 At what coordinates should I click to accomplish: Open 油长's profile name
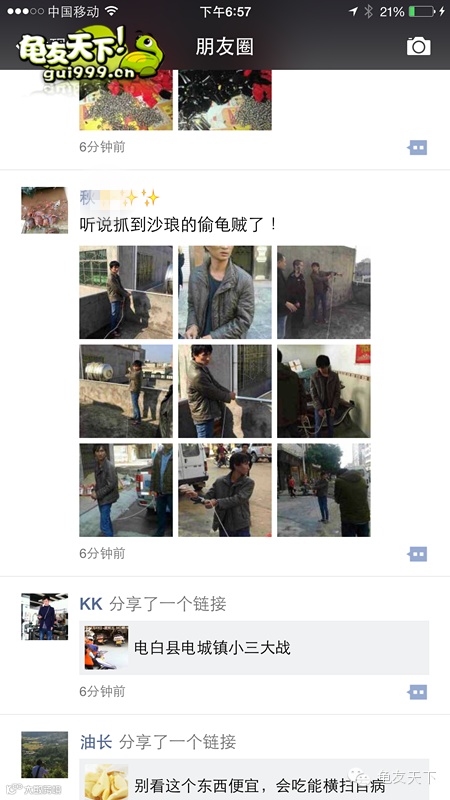click(x=96, y=742)
